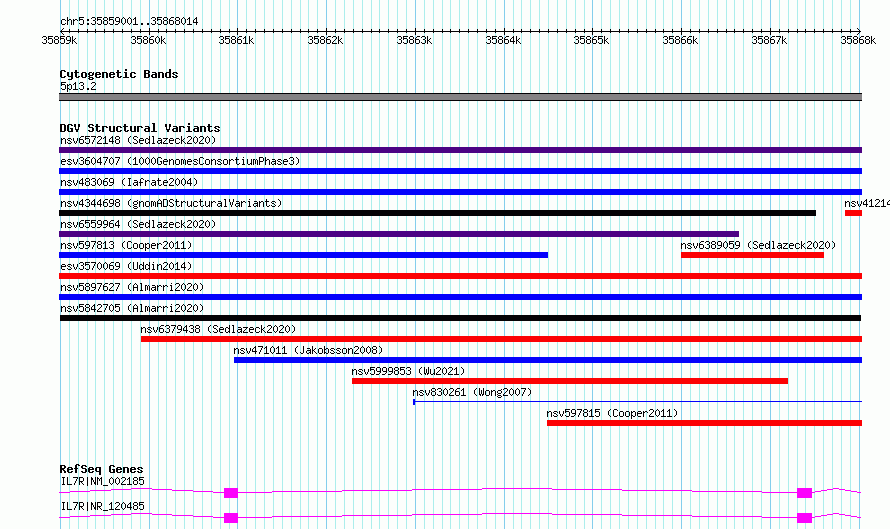Click the 35863k ruler label

tap(414, 40)
